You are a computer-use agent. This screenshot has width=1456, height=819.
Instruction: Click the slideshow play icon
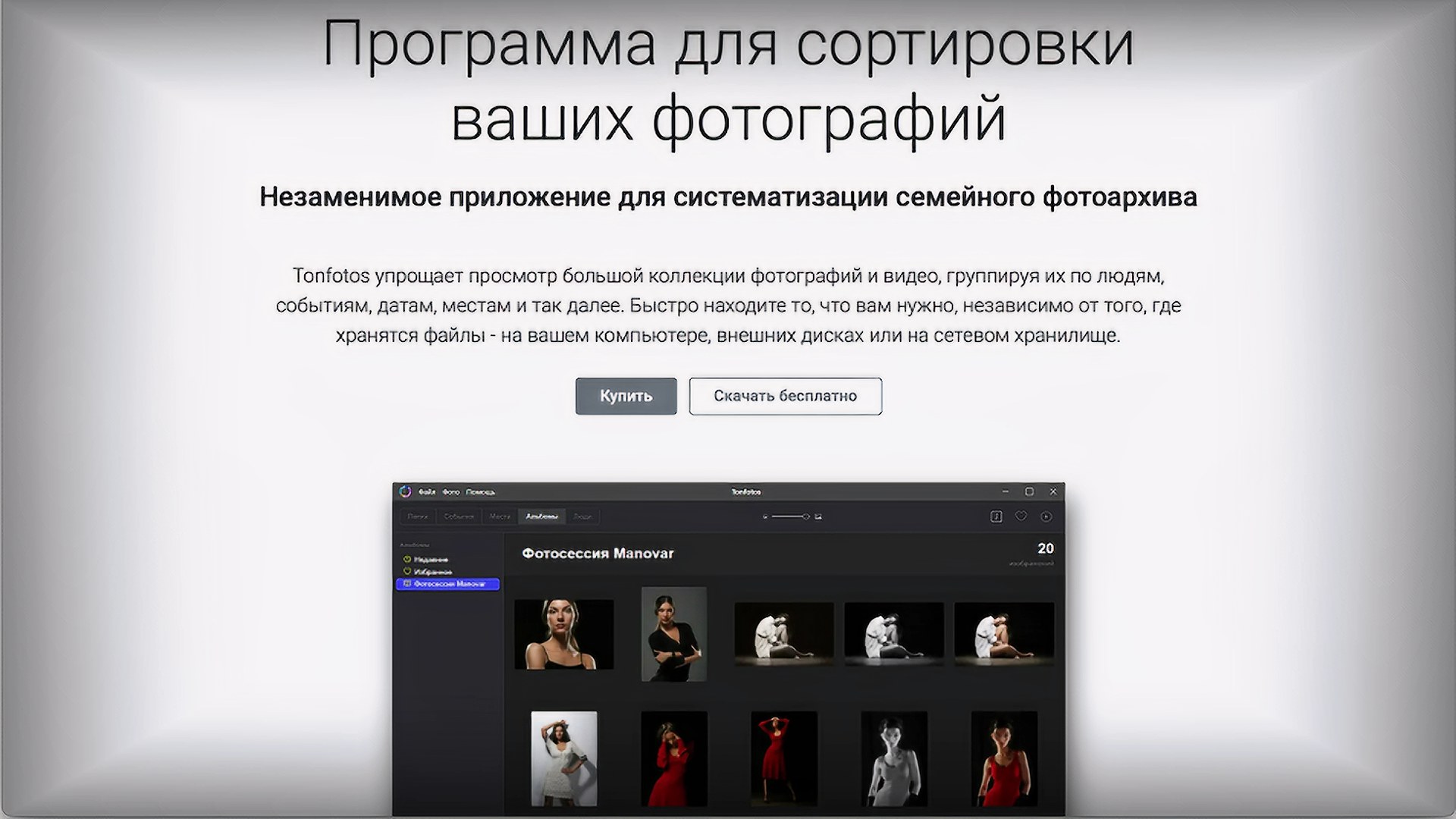pos(1046,516)
